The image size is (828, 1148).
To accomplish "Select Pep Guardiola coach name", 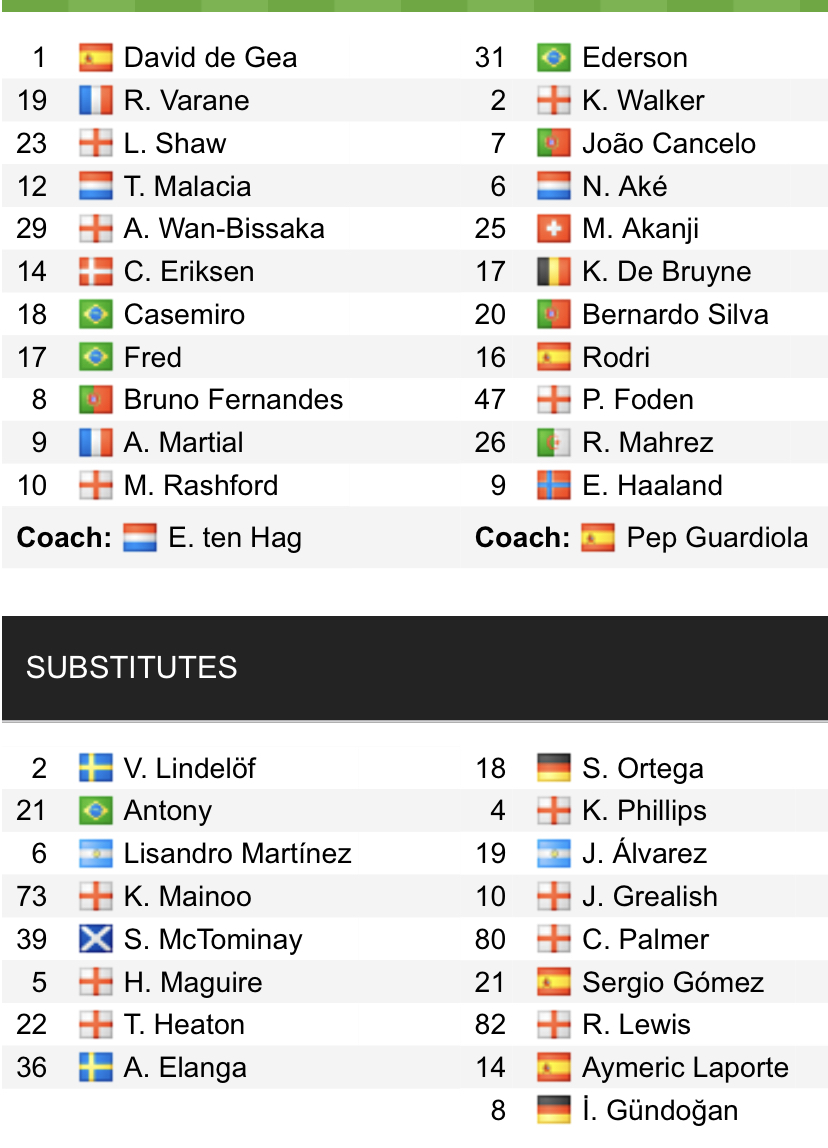I will pos(716,538).
